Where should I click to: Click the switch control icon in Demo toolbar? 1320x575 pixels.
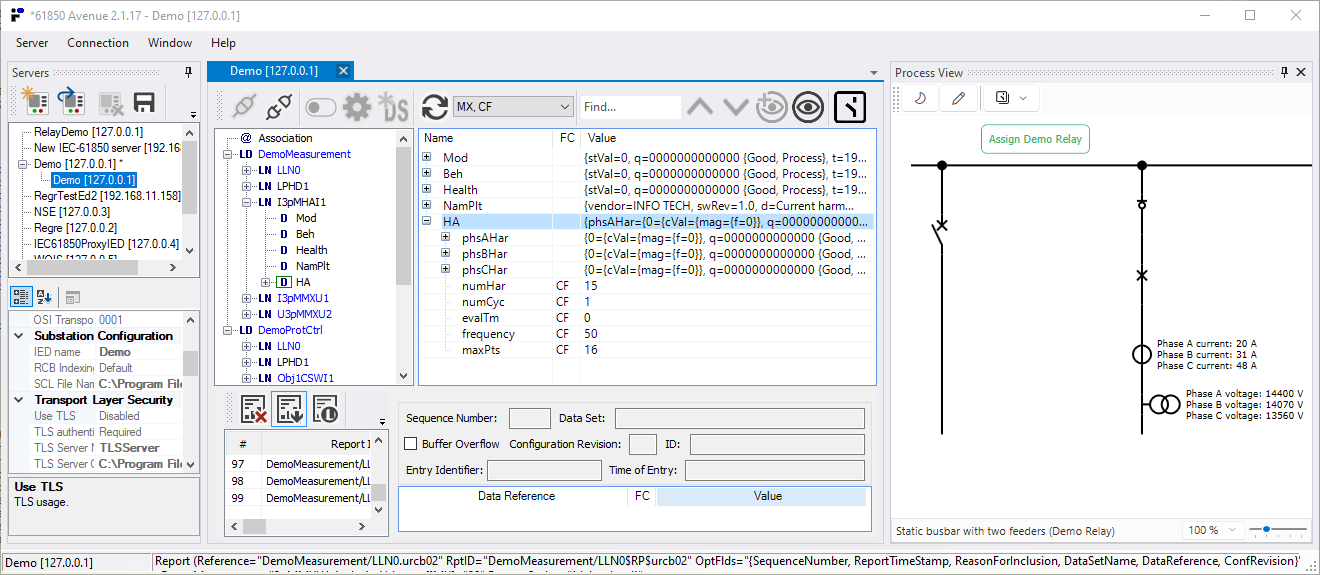point(850,107)
